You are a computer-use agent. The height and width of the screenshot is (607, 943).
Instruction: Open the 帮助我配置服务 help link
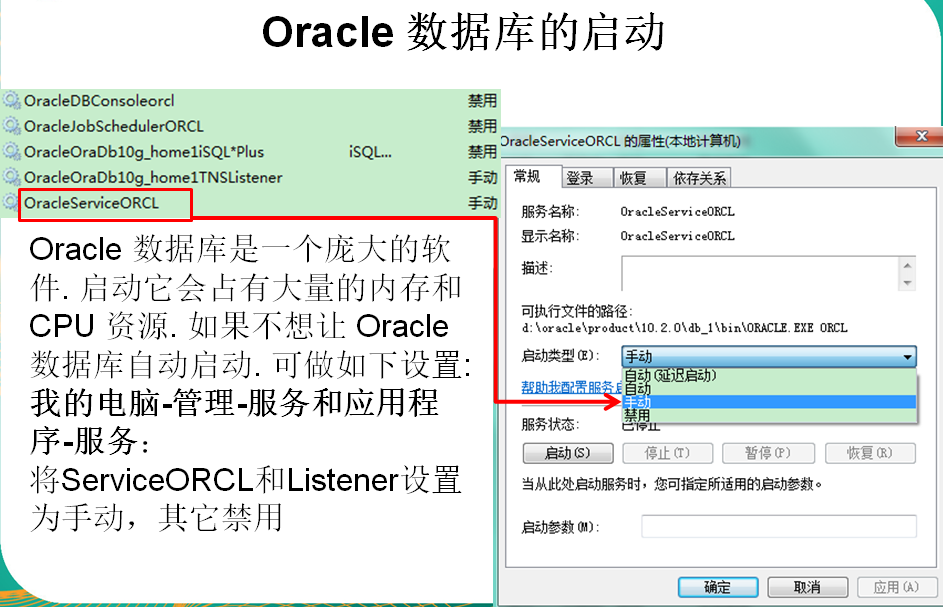click(571, 387)
